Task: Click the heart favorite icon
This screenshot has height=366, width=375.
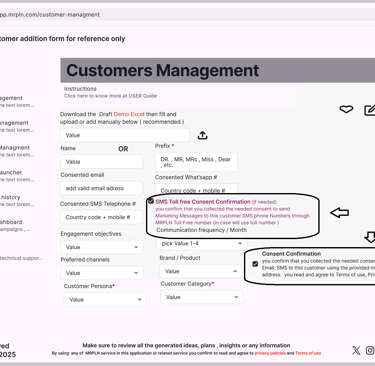Action: 346,109
